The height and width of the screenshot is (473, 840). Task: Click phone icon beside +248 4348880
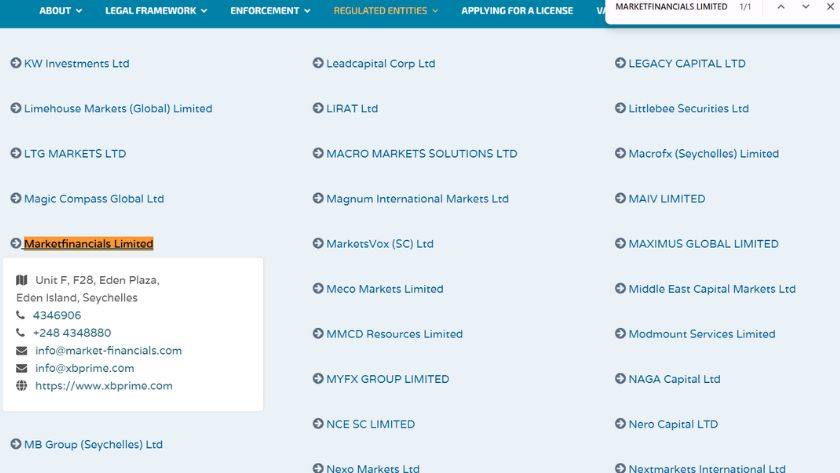21,333
